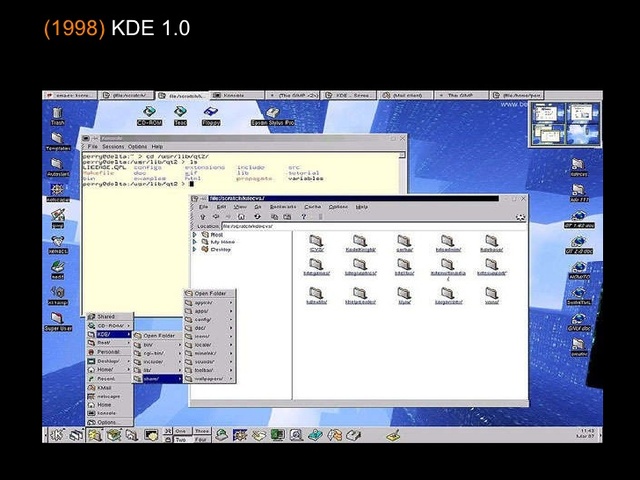The image size is (640, 480).
Task: Click the panel logout X icon
Action: tap(167, 431)
